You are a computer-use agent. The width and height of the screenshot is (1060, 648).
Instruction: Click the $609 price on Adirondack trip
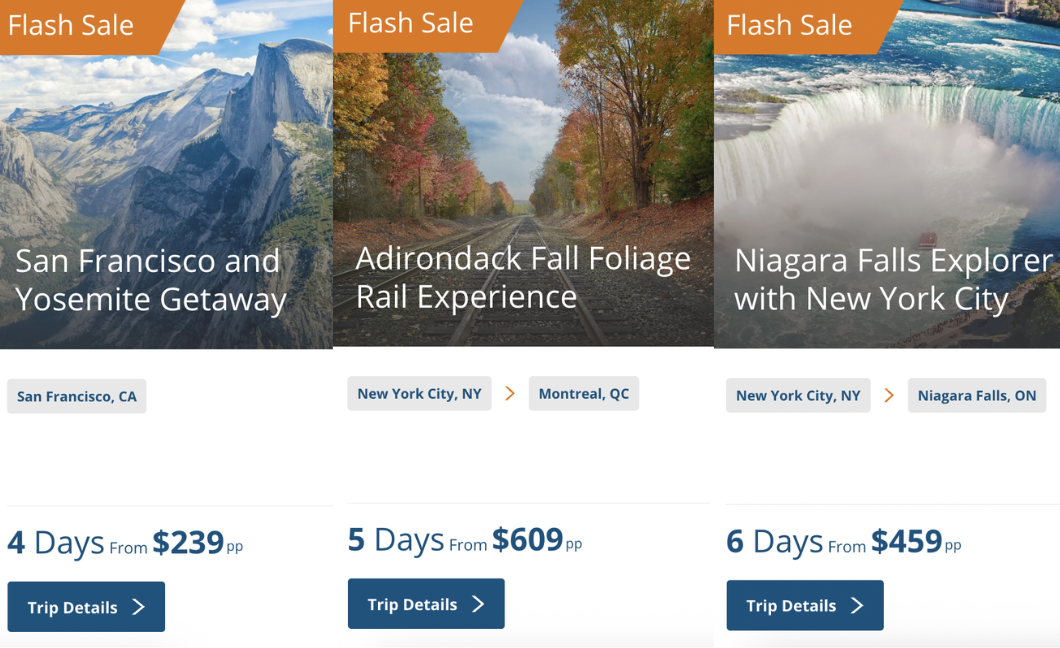click(x=528, y=539)
